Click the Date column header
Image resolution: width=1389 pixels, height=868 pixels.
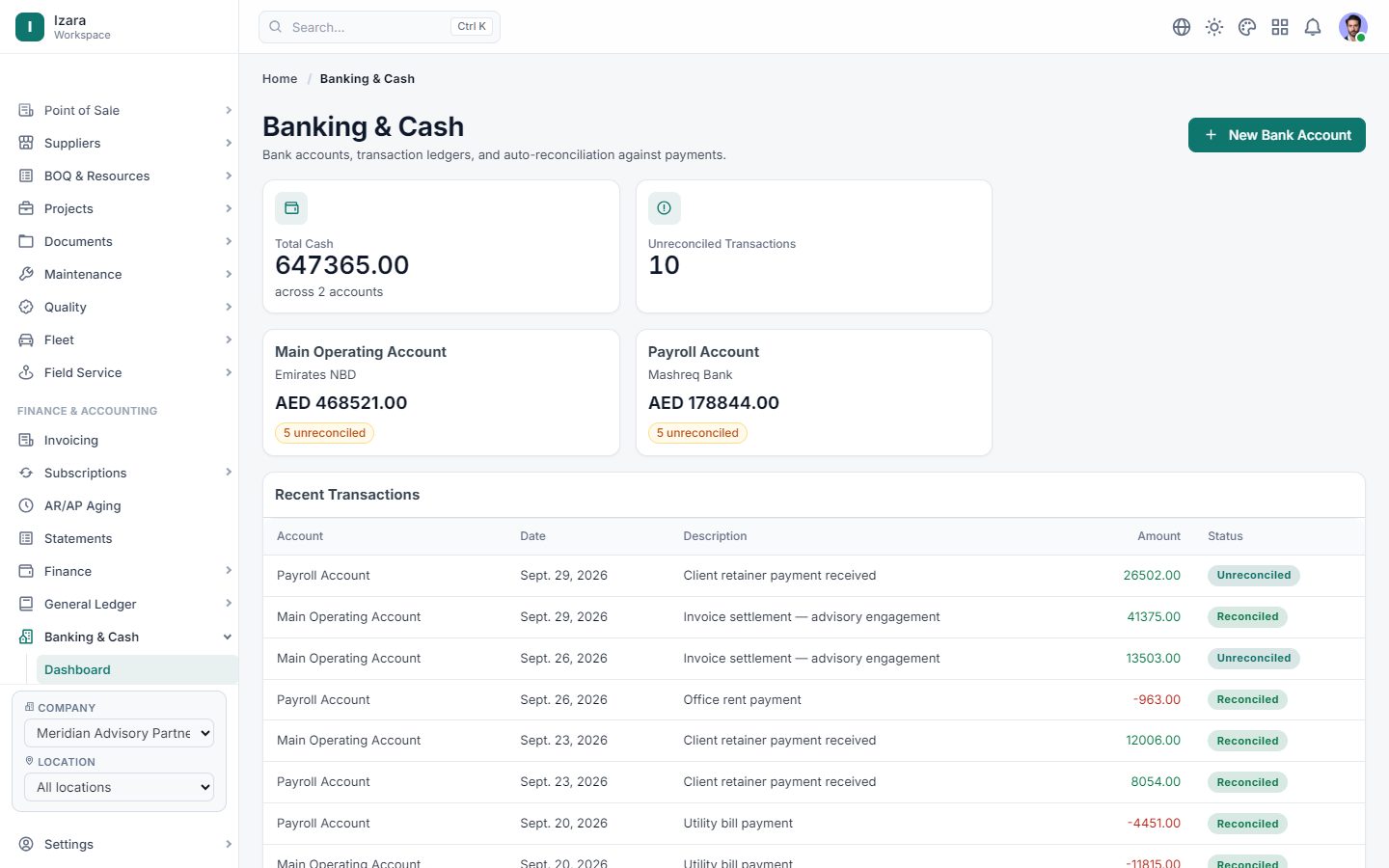click(532, 536)
